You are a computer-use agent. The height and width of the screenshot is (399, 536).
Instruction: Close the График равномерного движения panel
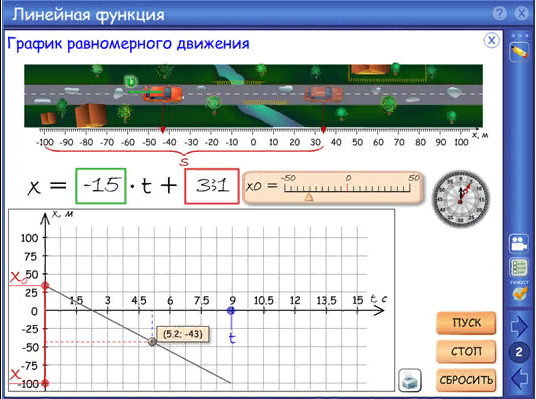click(x=491, y=40)
